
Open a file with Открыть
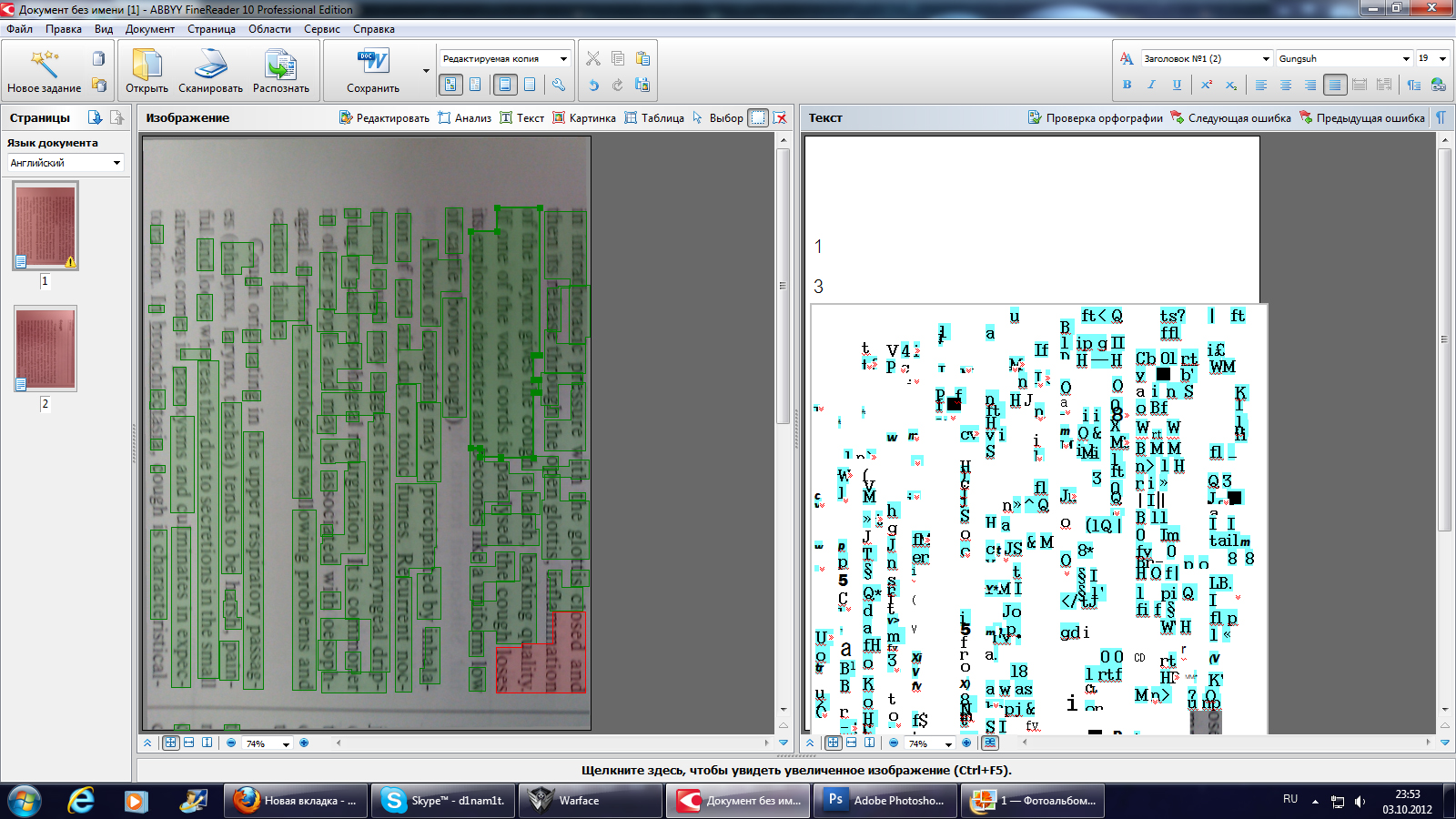pos(147,66)
